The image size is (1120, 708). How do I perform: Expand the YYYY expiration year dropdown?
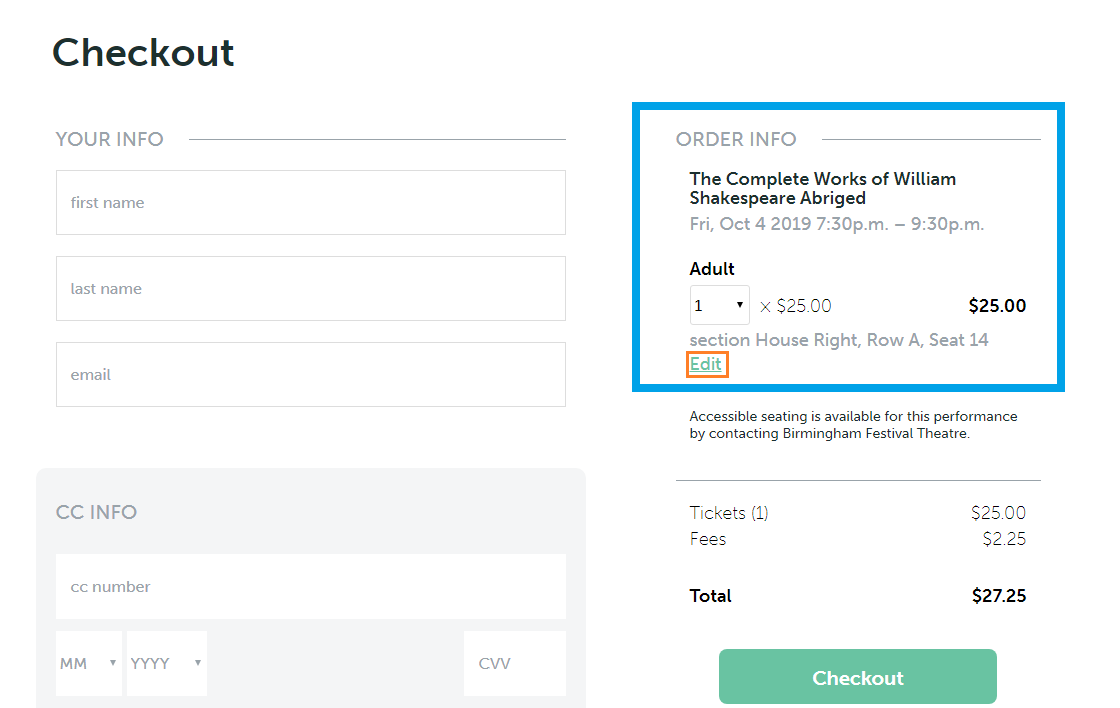coord(166,663)
